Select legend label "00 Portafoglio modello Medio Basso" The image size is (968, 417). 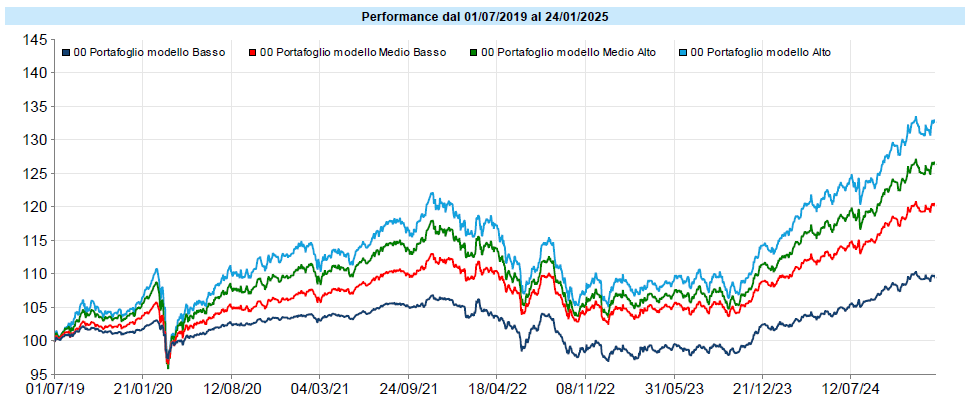(x=353, y=53)
